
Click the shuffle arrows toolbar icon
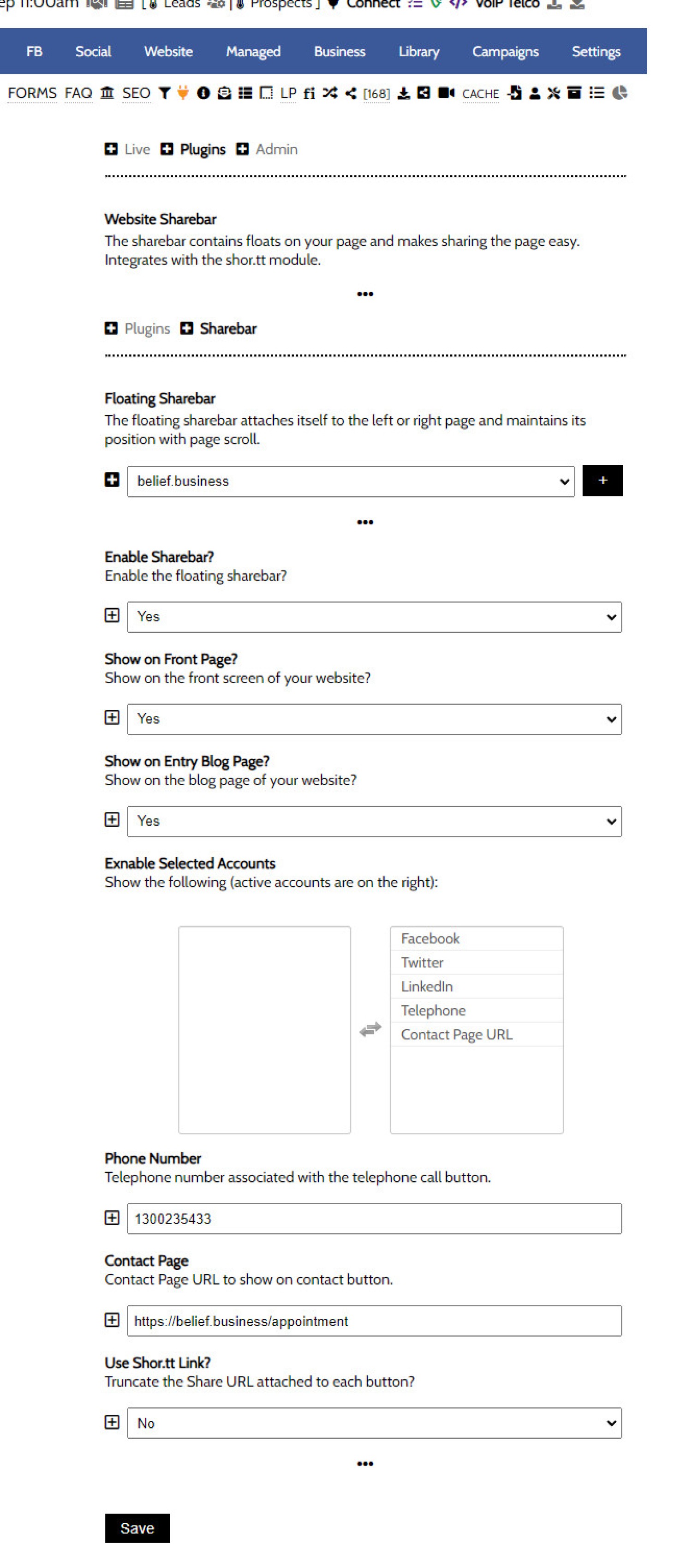point(329,93)
